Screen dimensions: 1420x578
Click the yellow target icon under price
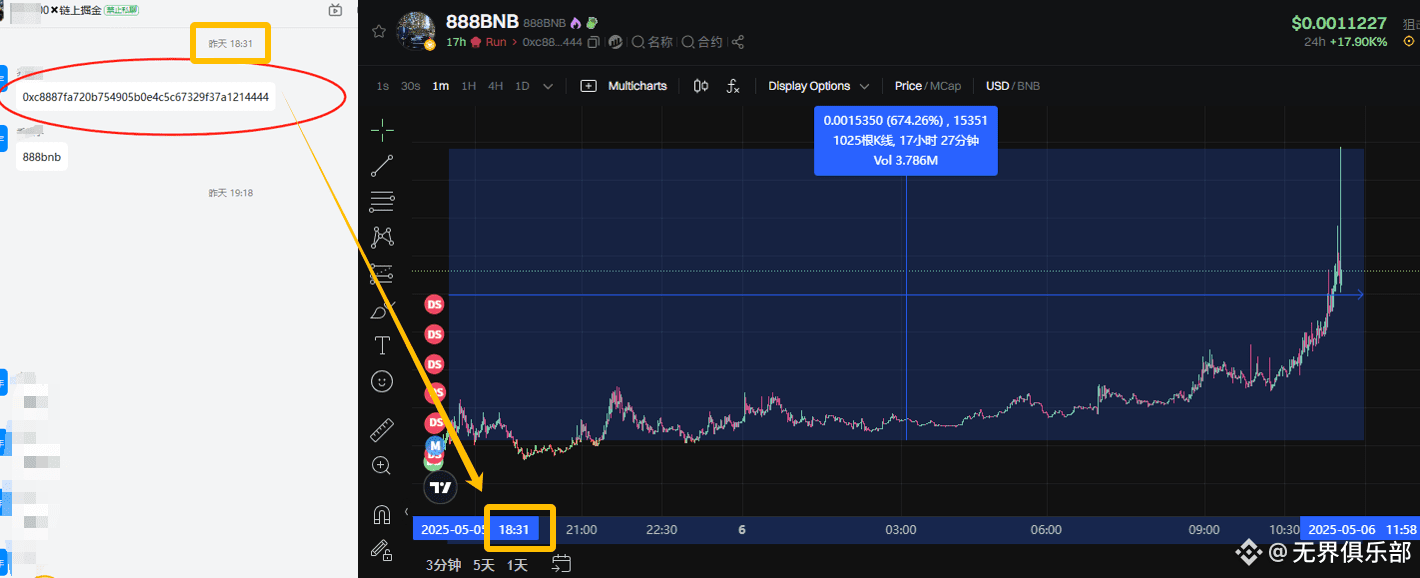[1409, 42]
